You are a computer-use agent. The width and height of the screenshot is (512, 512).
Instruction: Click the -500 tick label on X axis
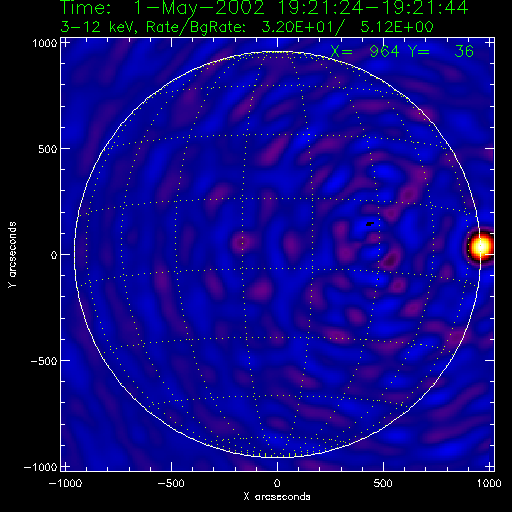coord(171,483)
